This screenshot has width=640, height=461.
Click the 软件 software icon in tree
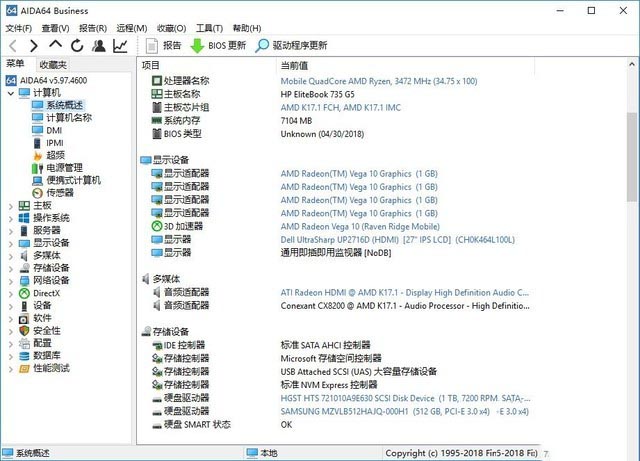pos(24,318)
